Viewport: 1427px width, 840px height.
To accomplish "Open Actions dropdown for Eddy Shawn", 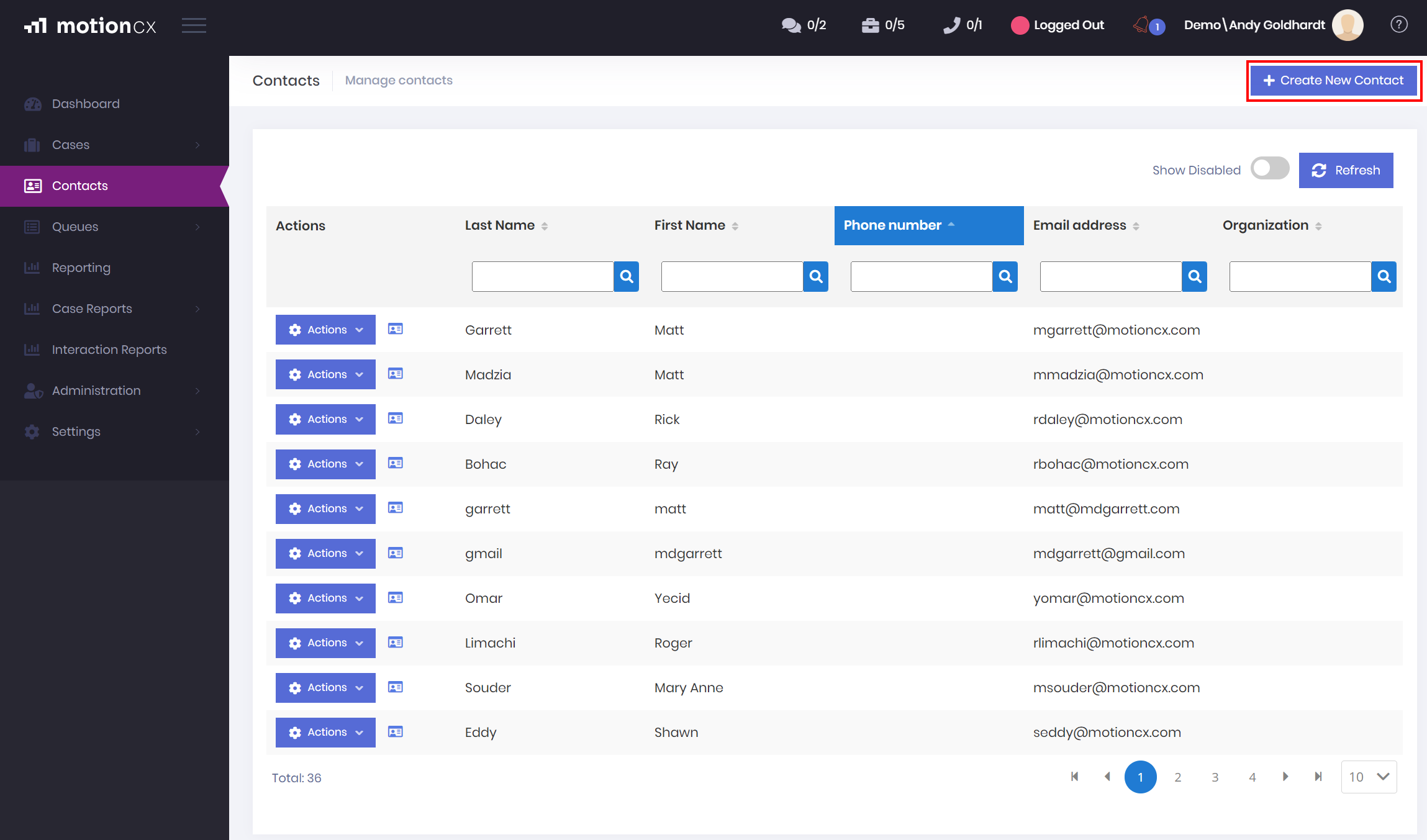I will coord(325,732).
